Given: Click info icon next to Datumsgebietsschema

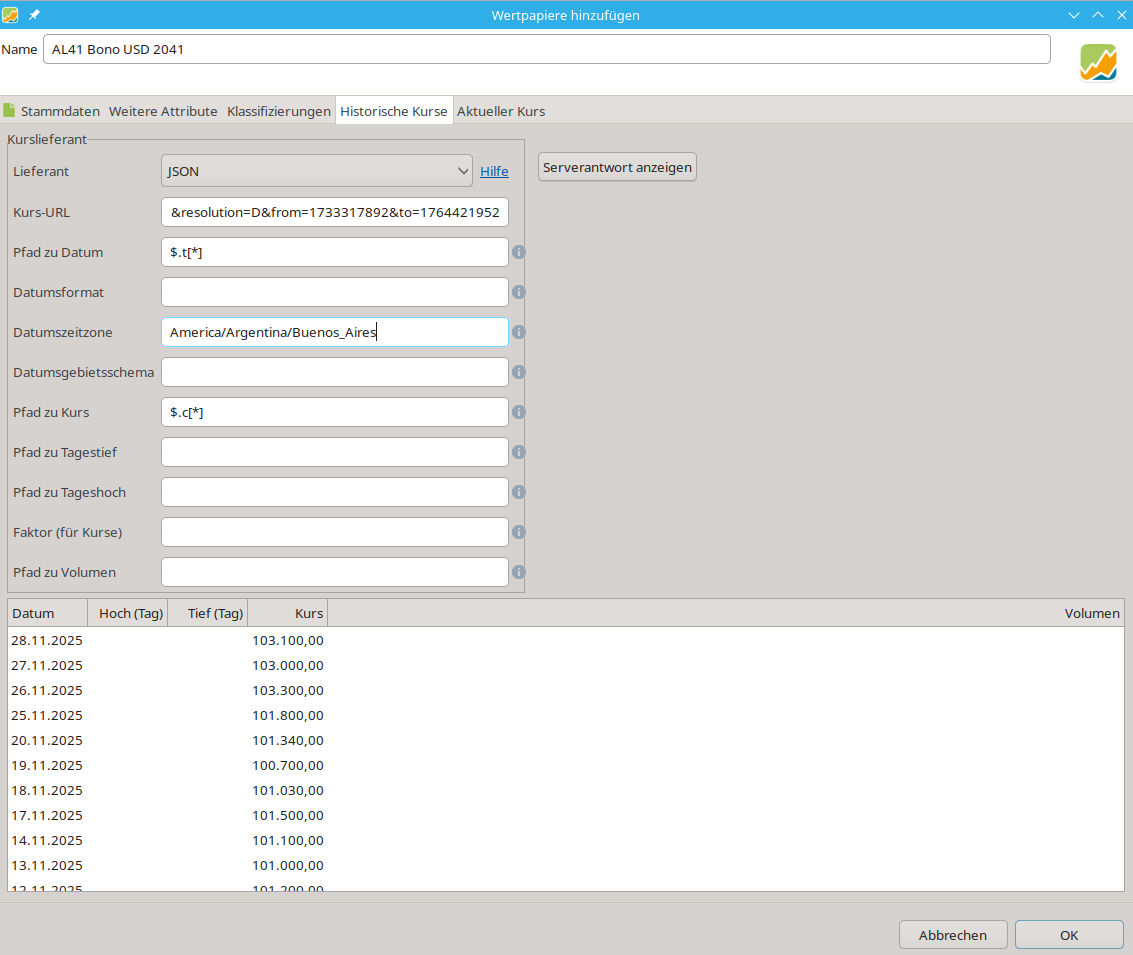Looking at the screenshot, I should tap(518, 372).
